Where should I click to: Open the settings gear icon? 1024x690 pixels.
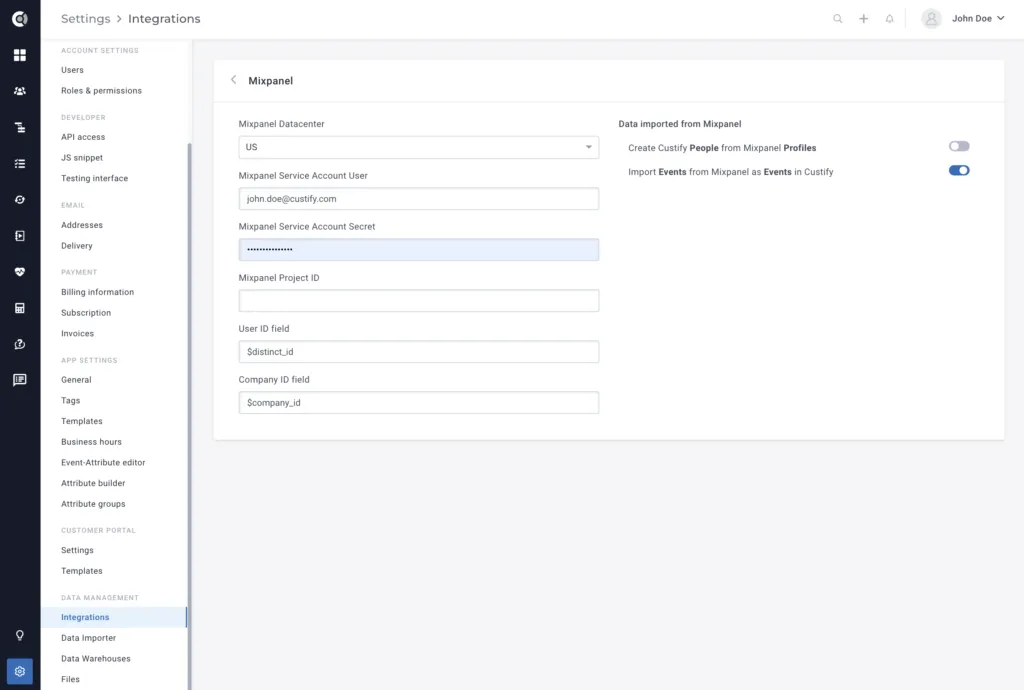[x=20, y=671]
